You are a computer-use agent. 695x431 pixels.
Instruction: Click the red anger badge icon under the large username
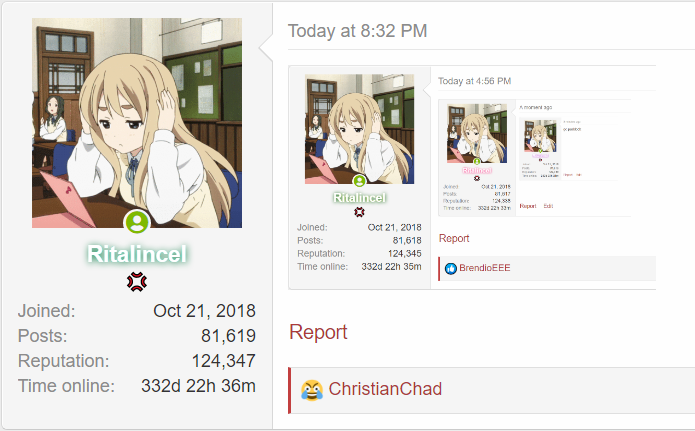click(x=137, y=282)
